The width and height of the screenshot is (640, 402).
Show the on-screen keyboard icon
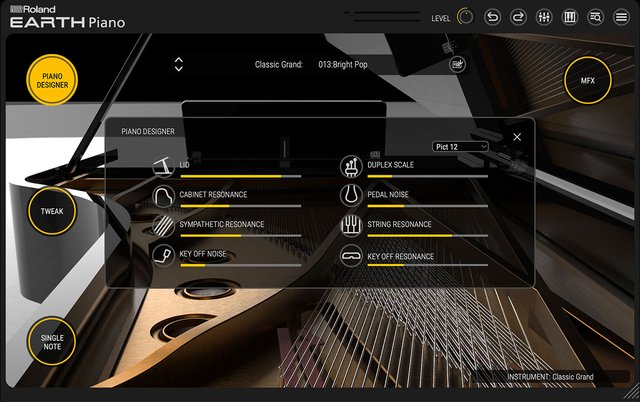tap(569, 17)
